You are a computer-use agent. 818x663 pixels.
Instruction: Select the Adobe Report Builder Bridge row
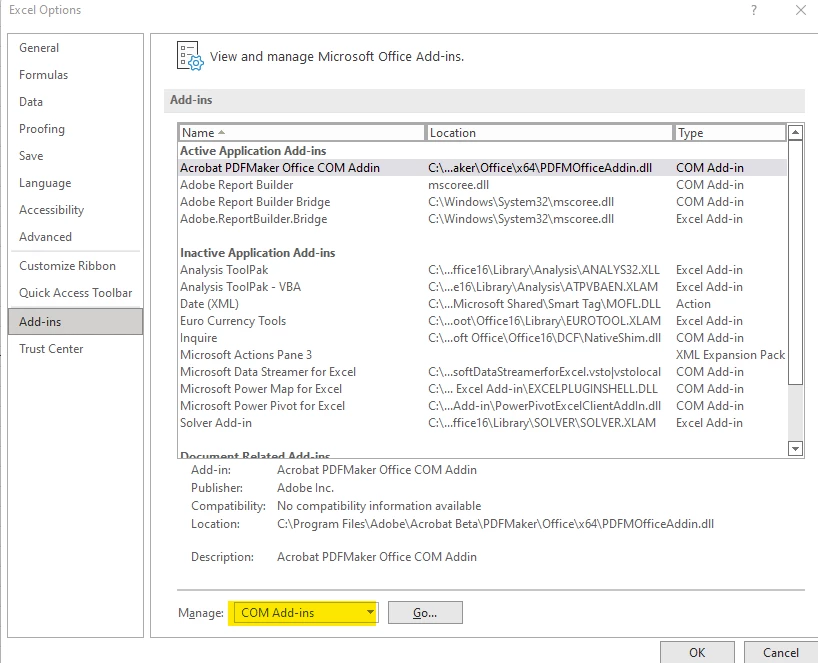pos(483,202)
